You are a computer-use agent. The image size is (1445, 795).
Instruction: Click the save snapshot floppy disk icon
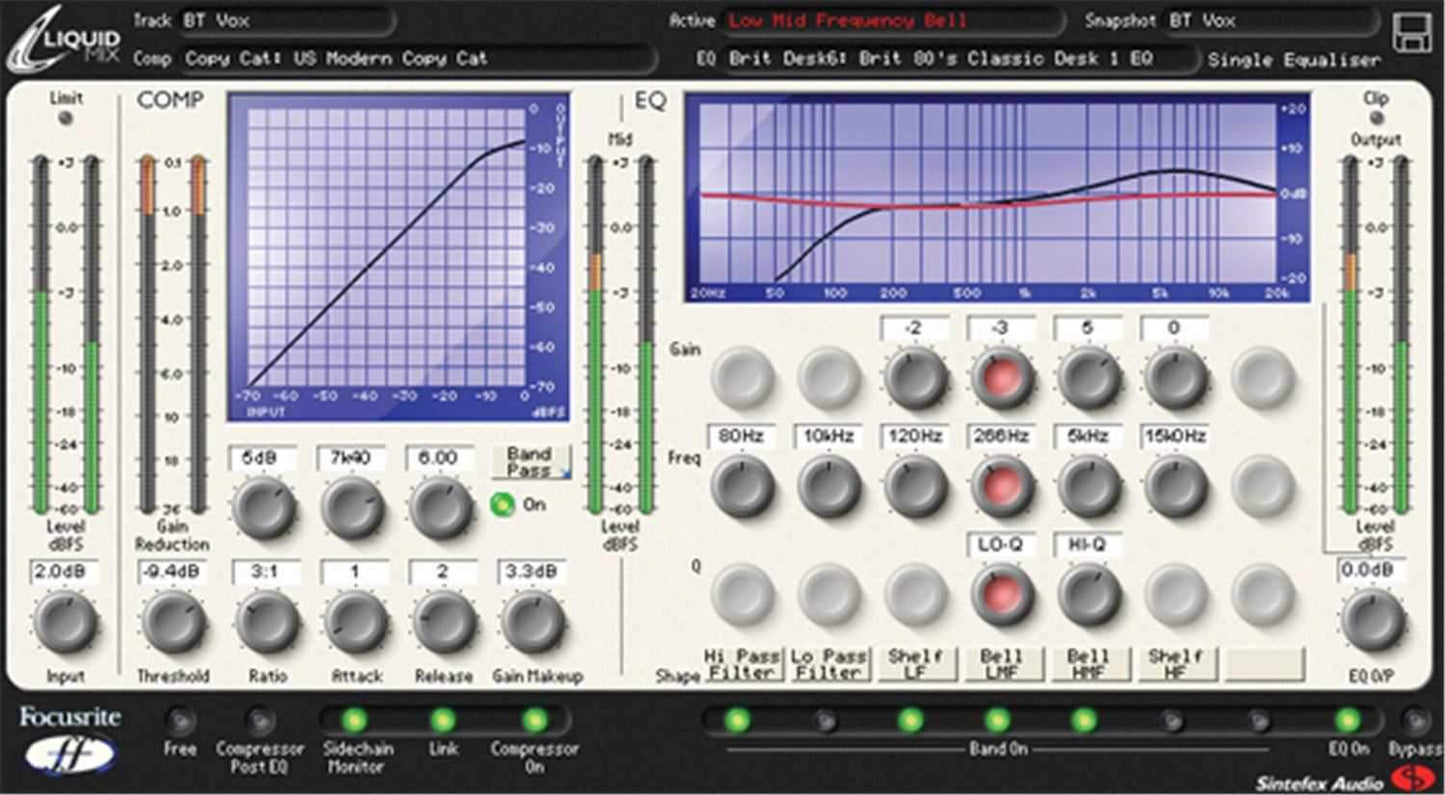[x=1413, y=32]
